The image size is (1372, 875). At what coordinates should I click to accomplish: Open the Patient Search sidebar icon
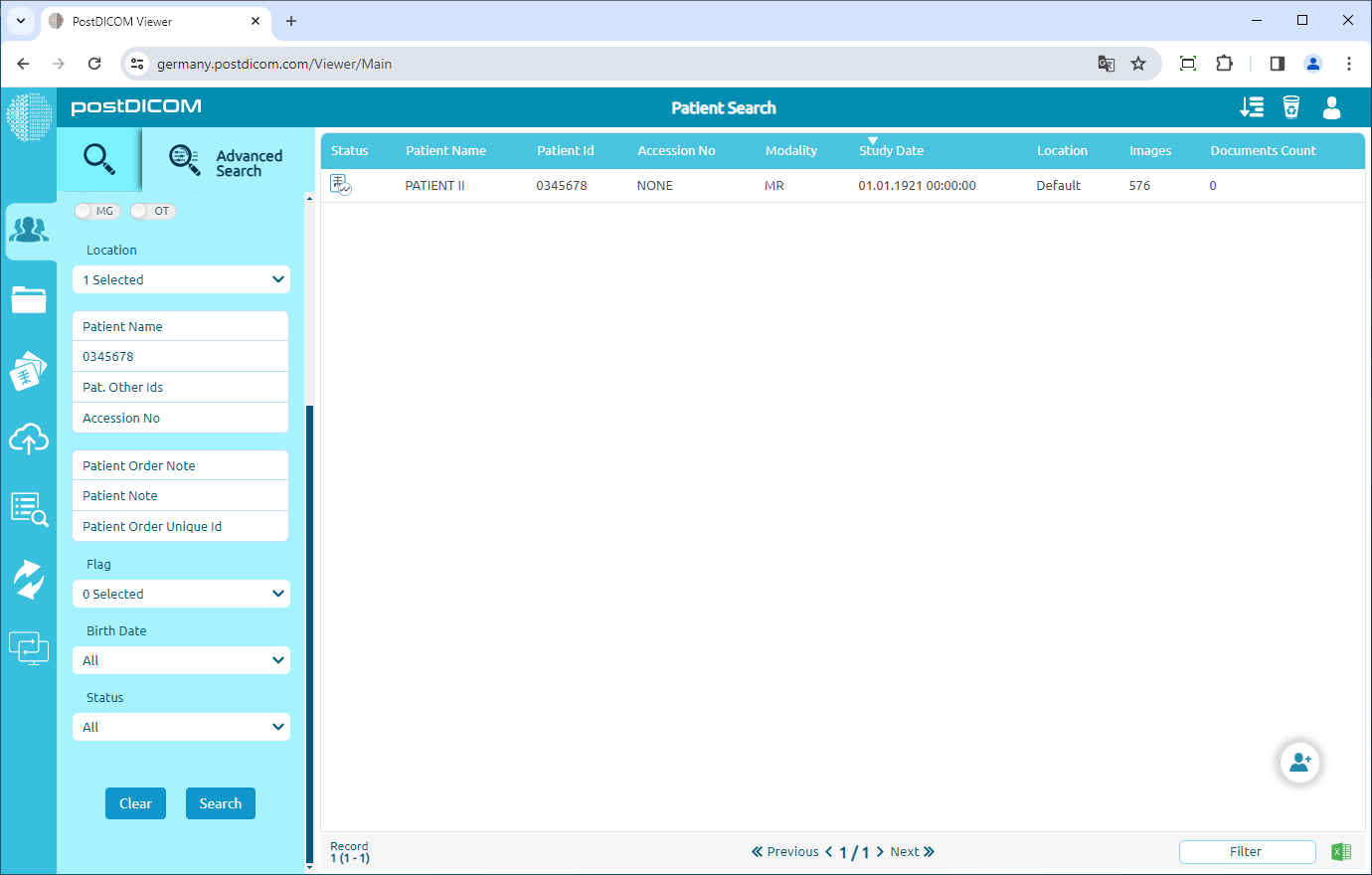click(30, 230)
